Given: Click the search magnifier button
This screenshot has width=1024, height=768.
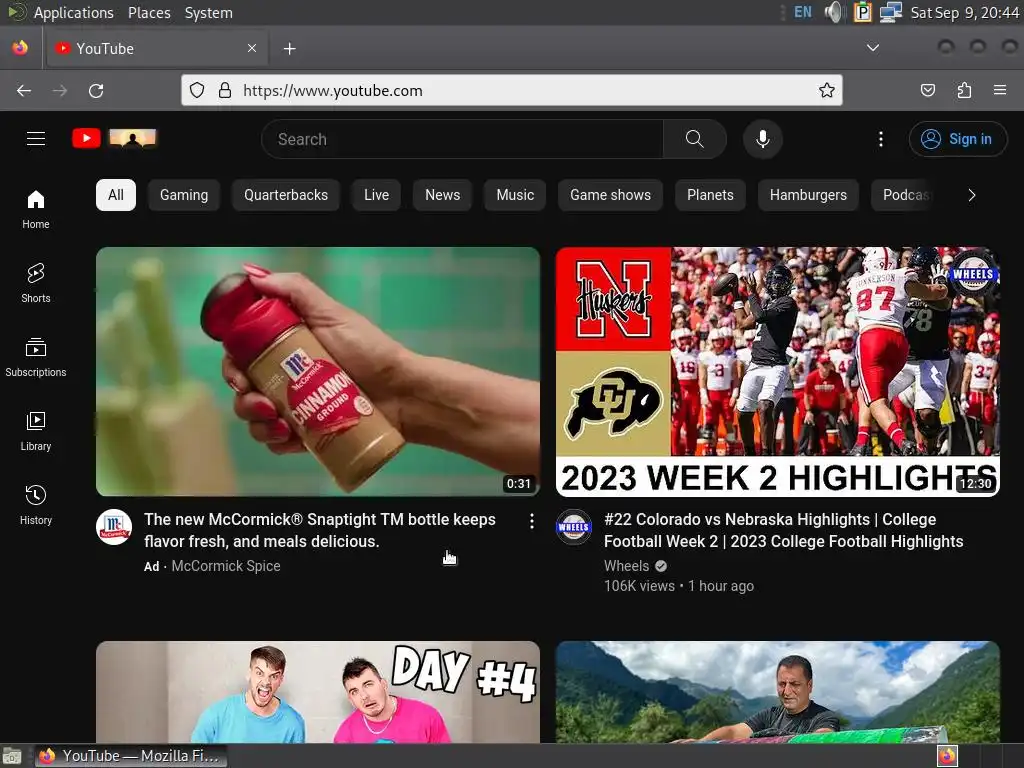Looking at the screenshot, I should click(694, 138).
